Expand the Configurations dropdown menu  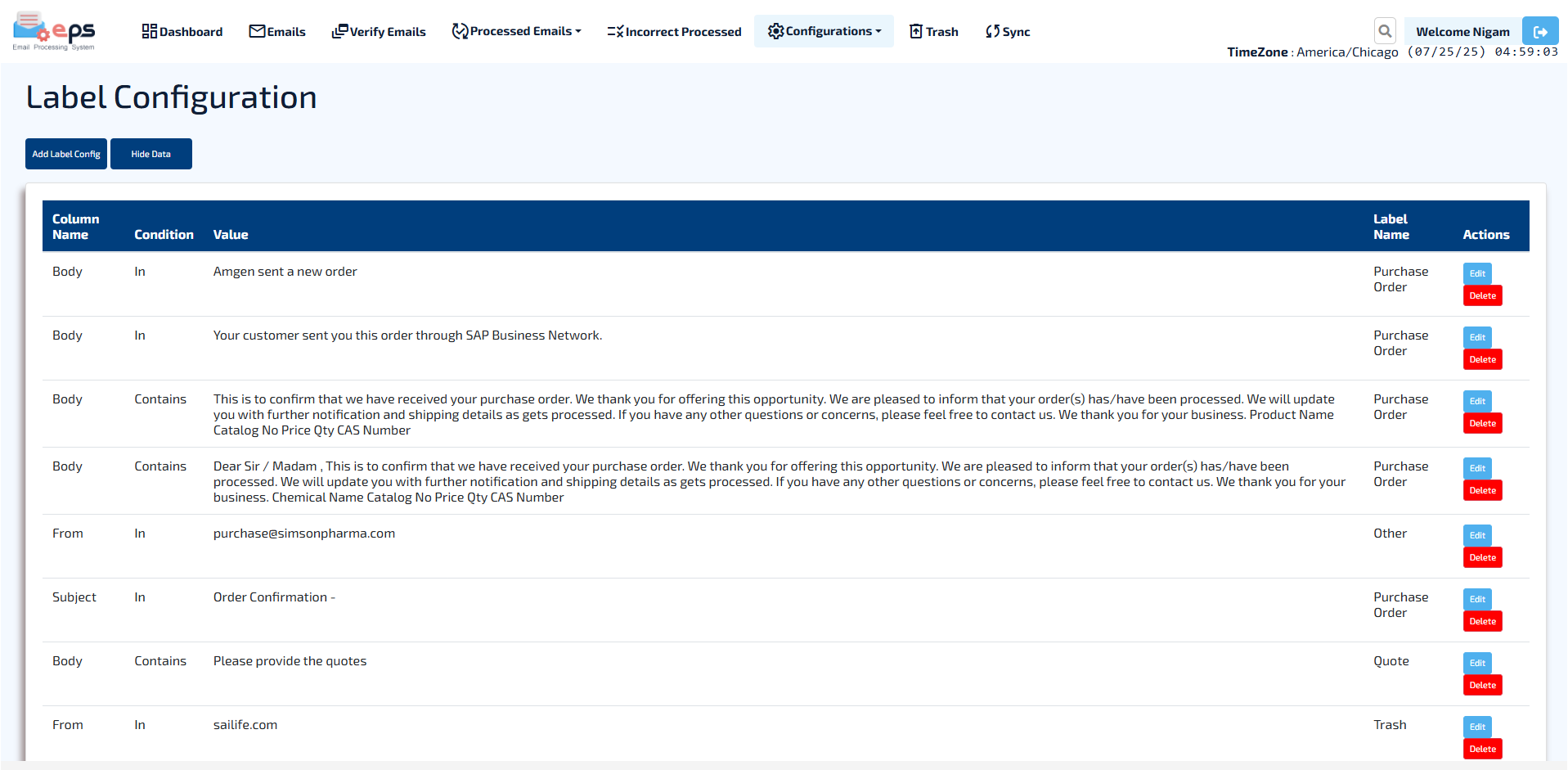click(824, 31)
